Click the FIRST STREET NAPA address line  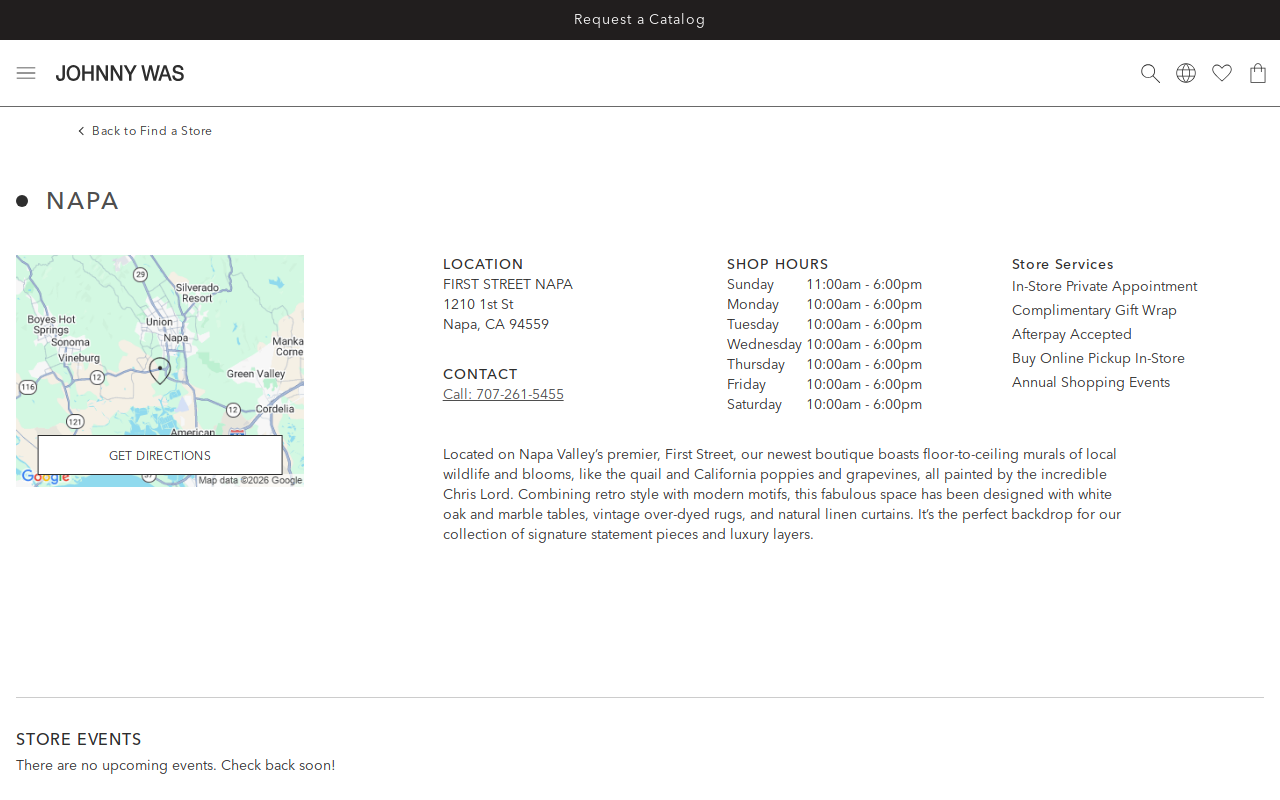coord(508,285)
